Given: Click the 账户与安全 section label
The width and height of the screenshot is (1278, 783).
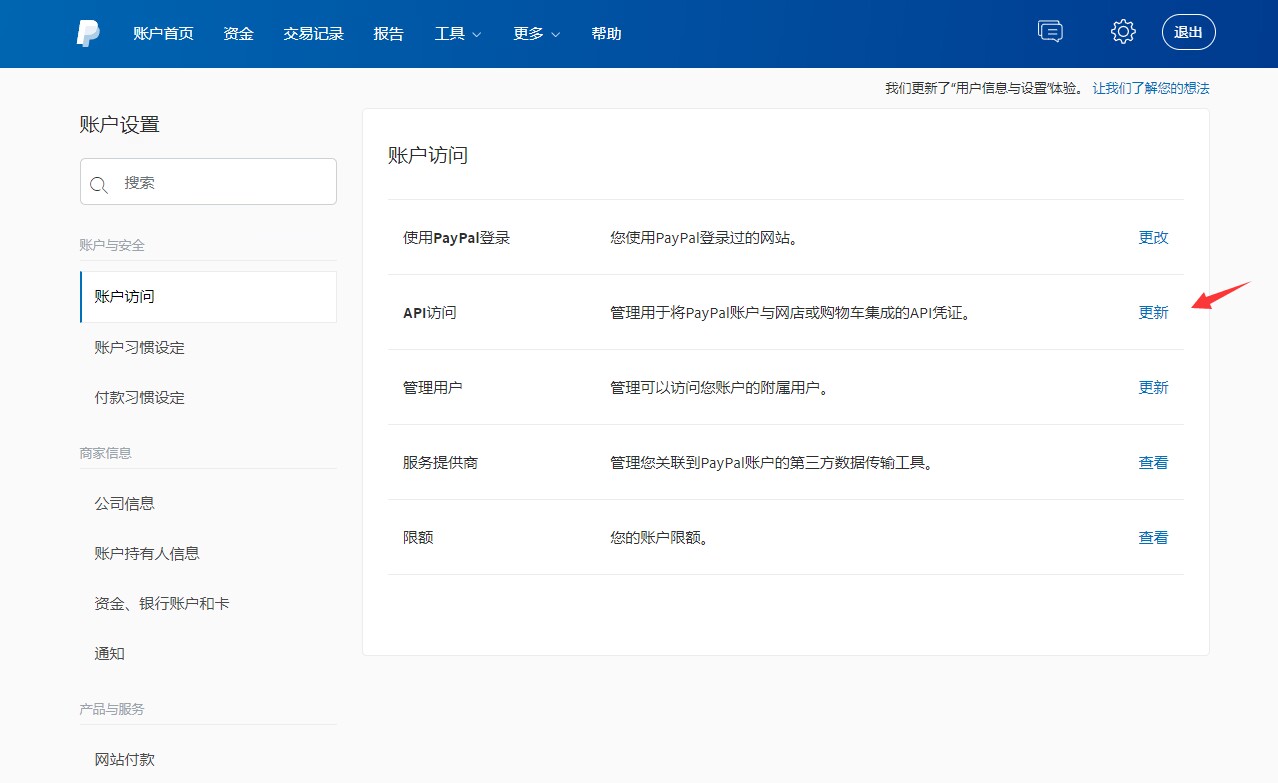Looking at the screenshot, I should tap(112, 245).
